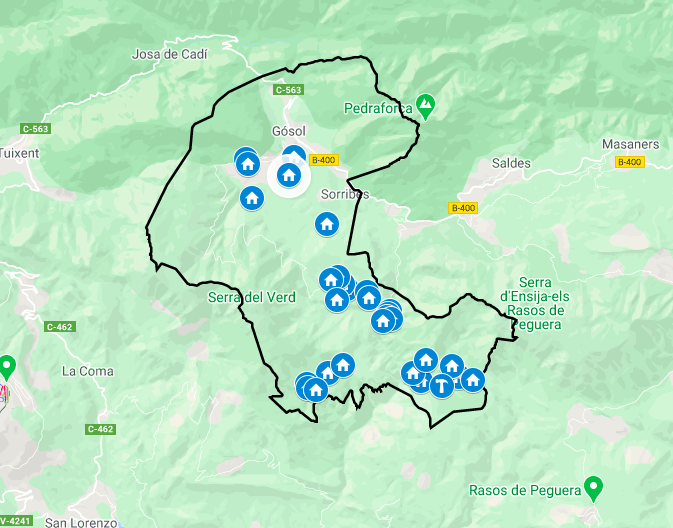Select the hammer tool marker
The width and height of the screenshot is (673, 528).
point(442,385)
